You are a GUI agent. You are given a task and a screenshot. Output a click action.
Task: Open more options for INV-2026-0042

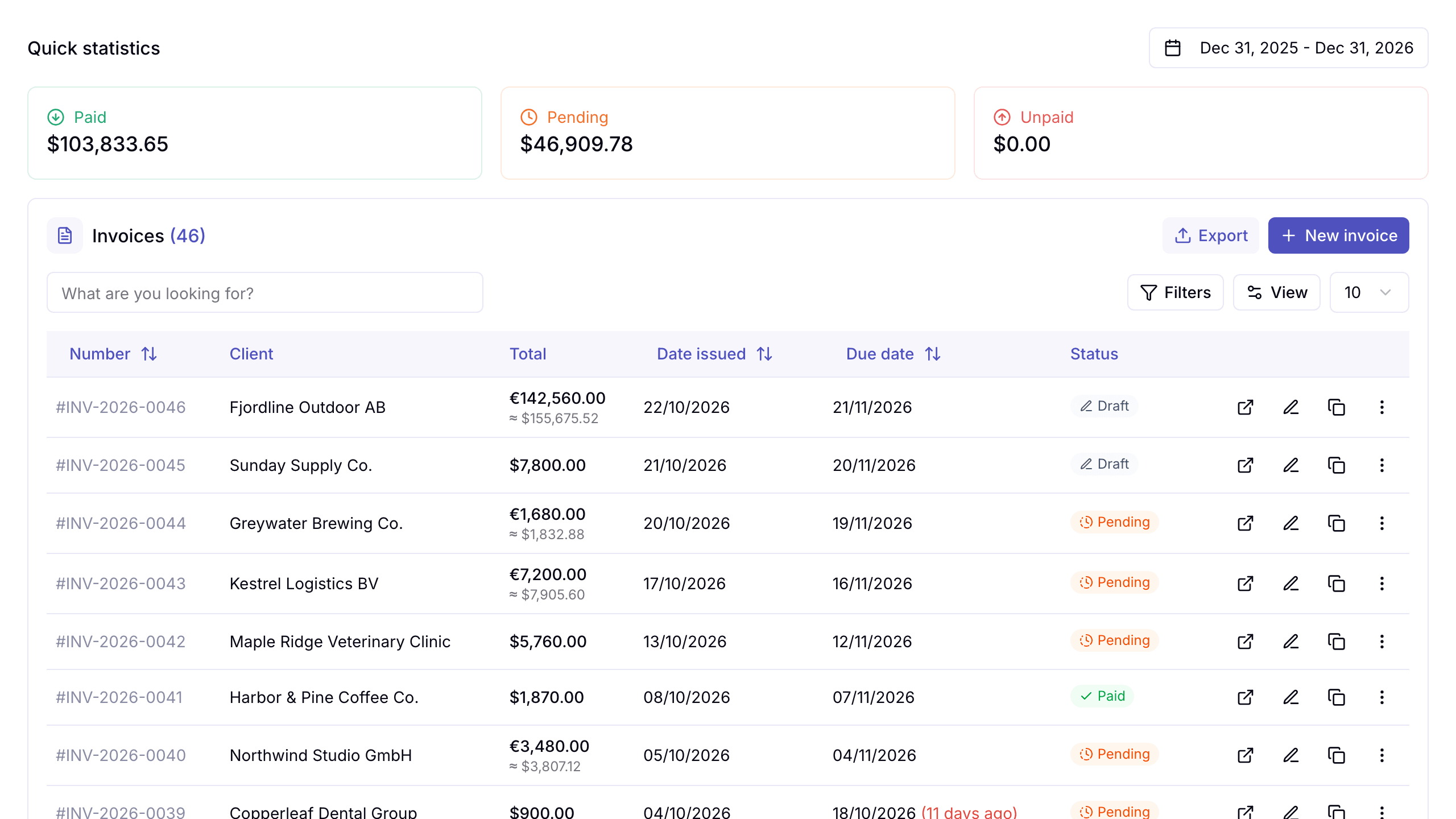coord(1382,642)
